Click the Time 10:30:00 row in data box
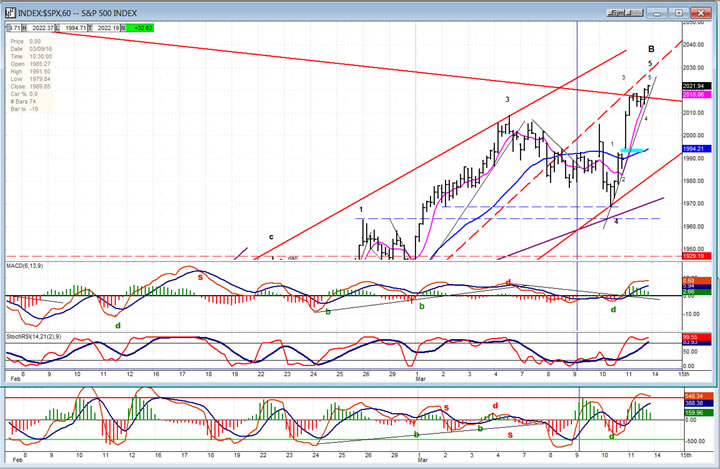720x469 pixels. 31,57
